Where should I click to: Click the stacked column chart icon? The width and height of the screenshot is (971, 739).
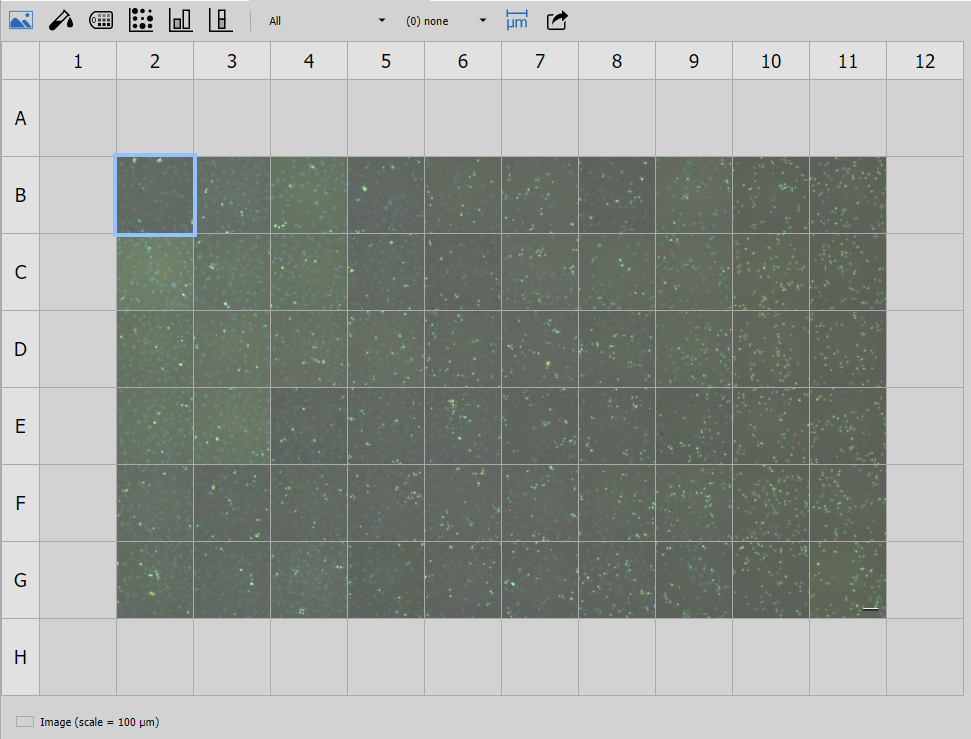click(x=220, y=20)
